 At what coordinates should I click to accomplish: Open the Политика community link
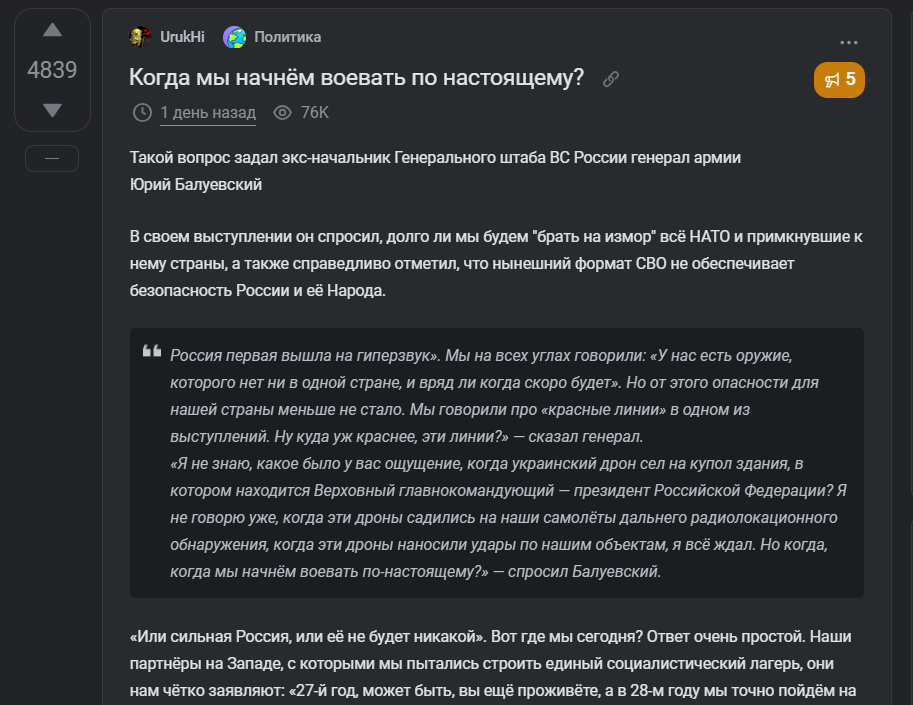[x=288, y=37]
